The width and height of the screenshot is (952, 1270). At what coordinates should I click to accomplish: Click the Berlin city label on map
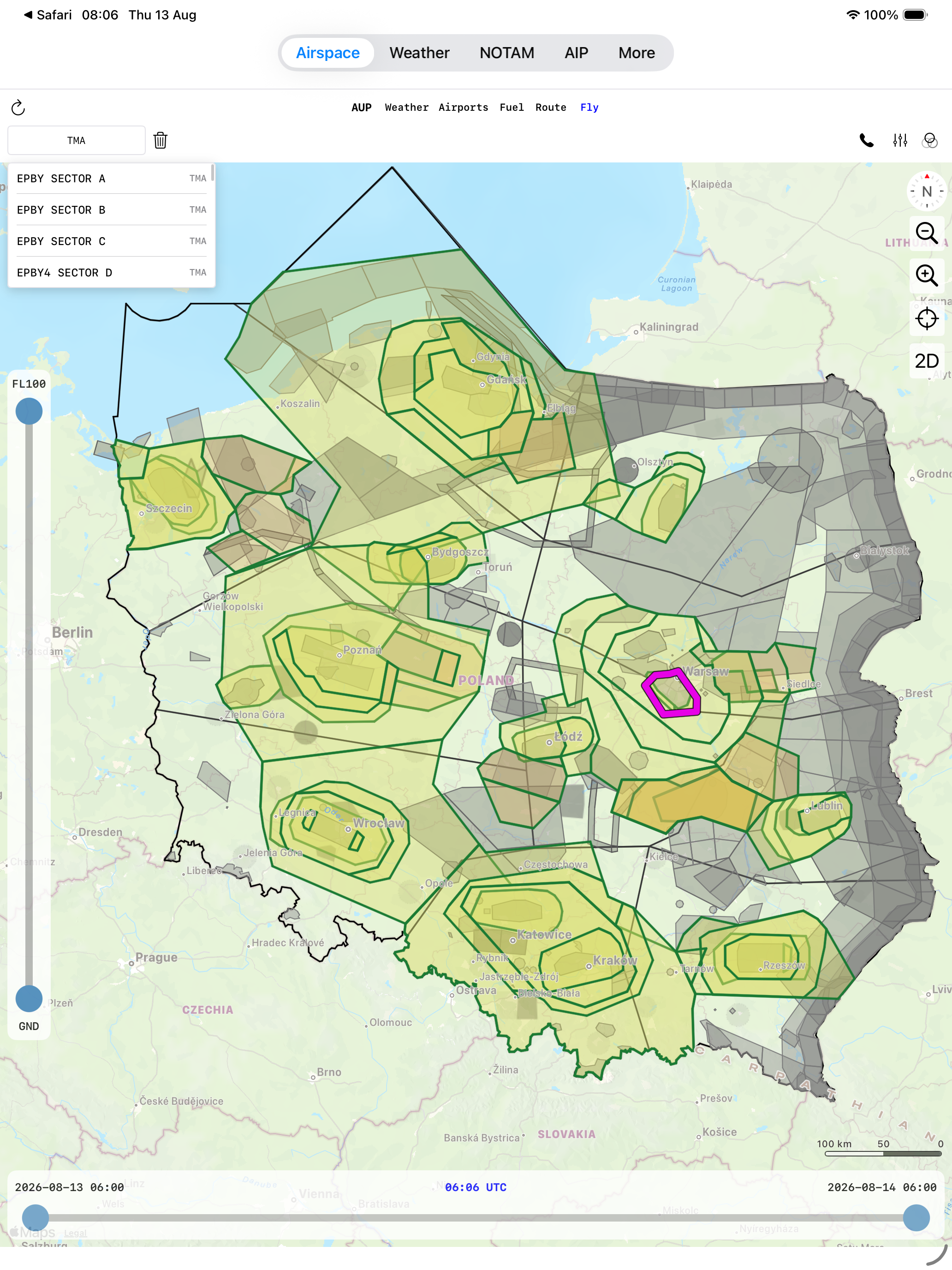pyautogui.click(x=72, y=632)
